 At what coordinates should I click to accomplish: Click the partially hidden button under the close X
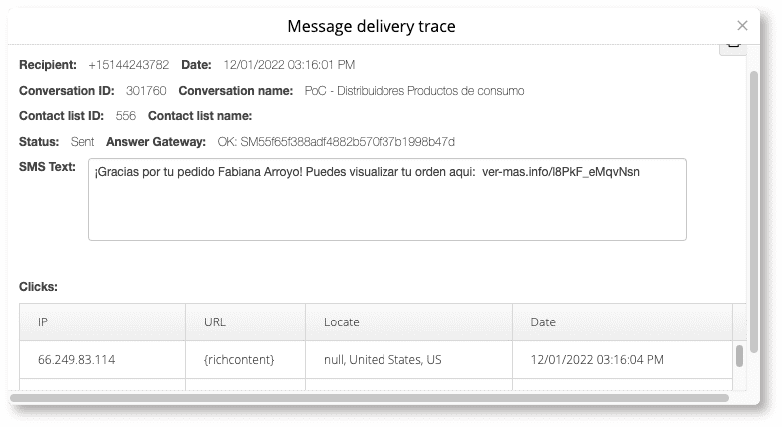pyautogui.click(x=733, y=49)
